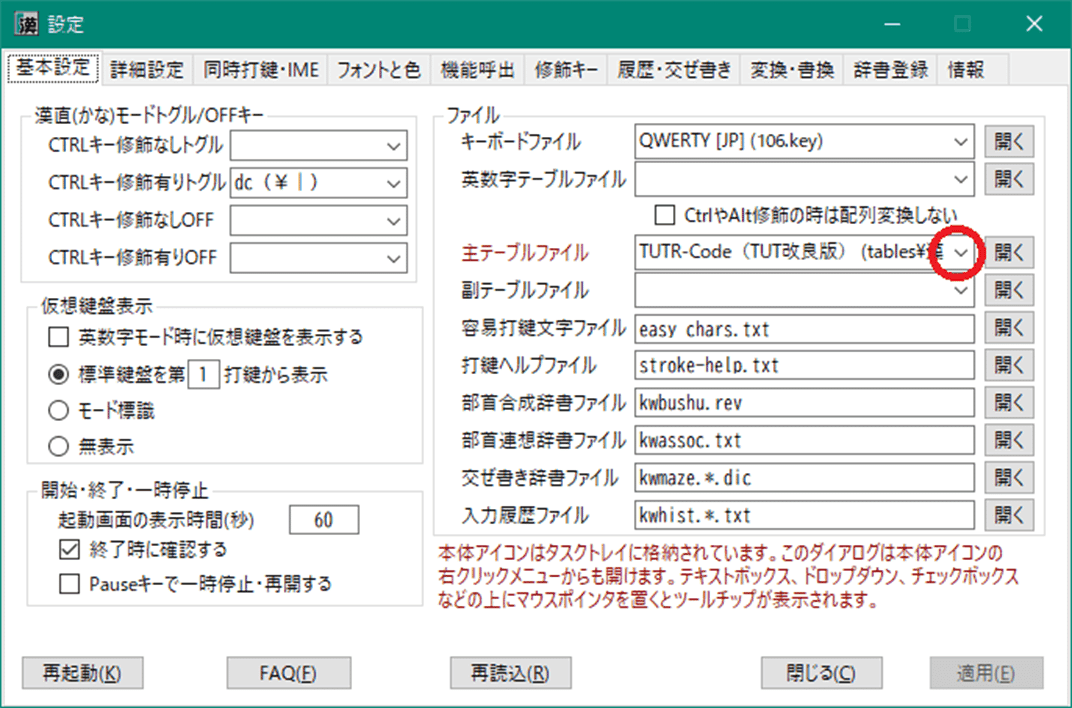Select the モード標識 radio button
The image size is (1072, 708).
click(59, 411)
